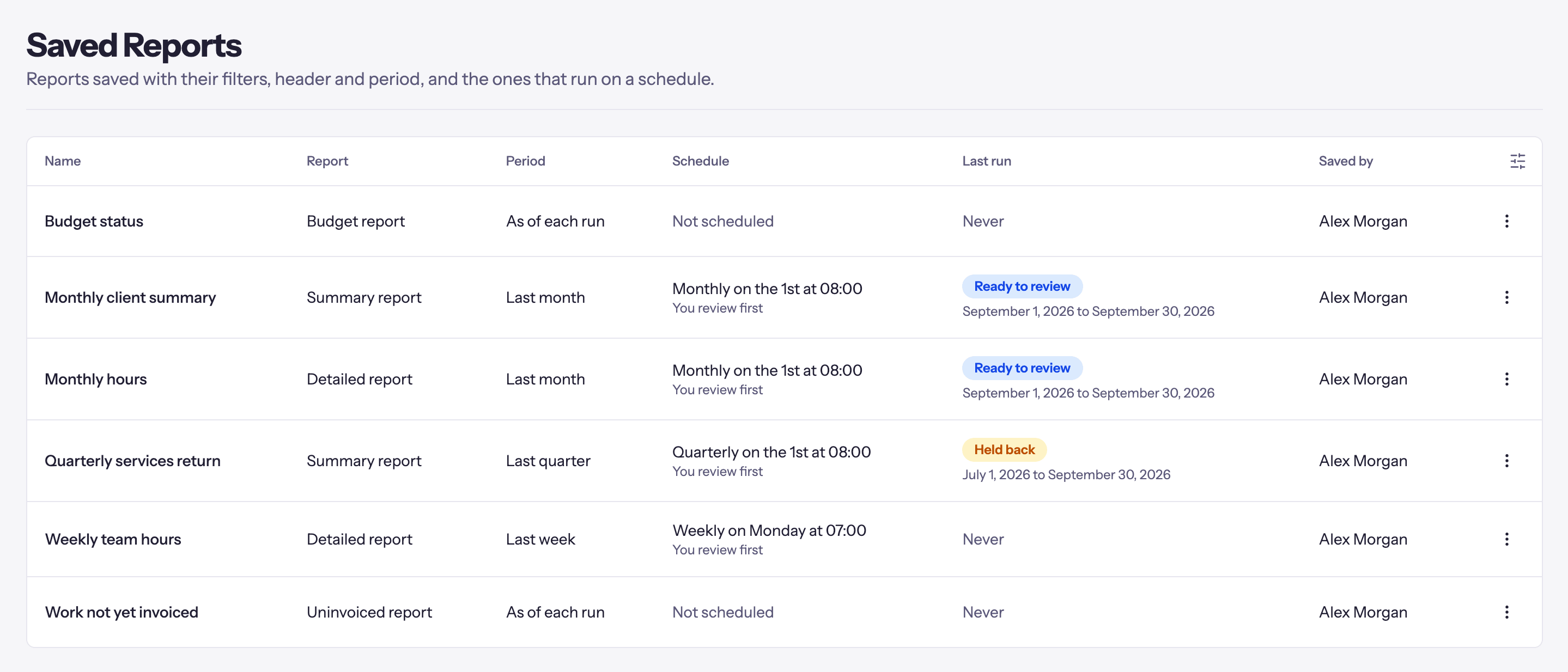This screenshot has height=672, width=1568.
Task: Click Not scheduled in Budget status row
Action: coord(722,221)
